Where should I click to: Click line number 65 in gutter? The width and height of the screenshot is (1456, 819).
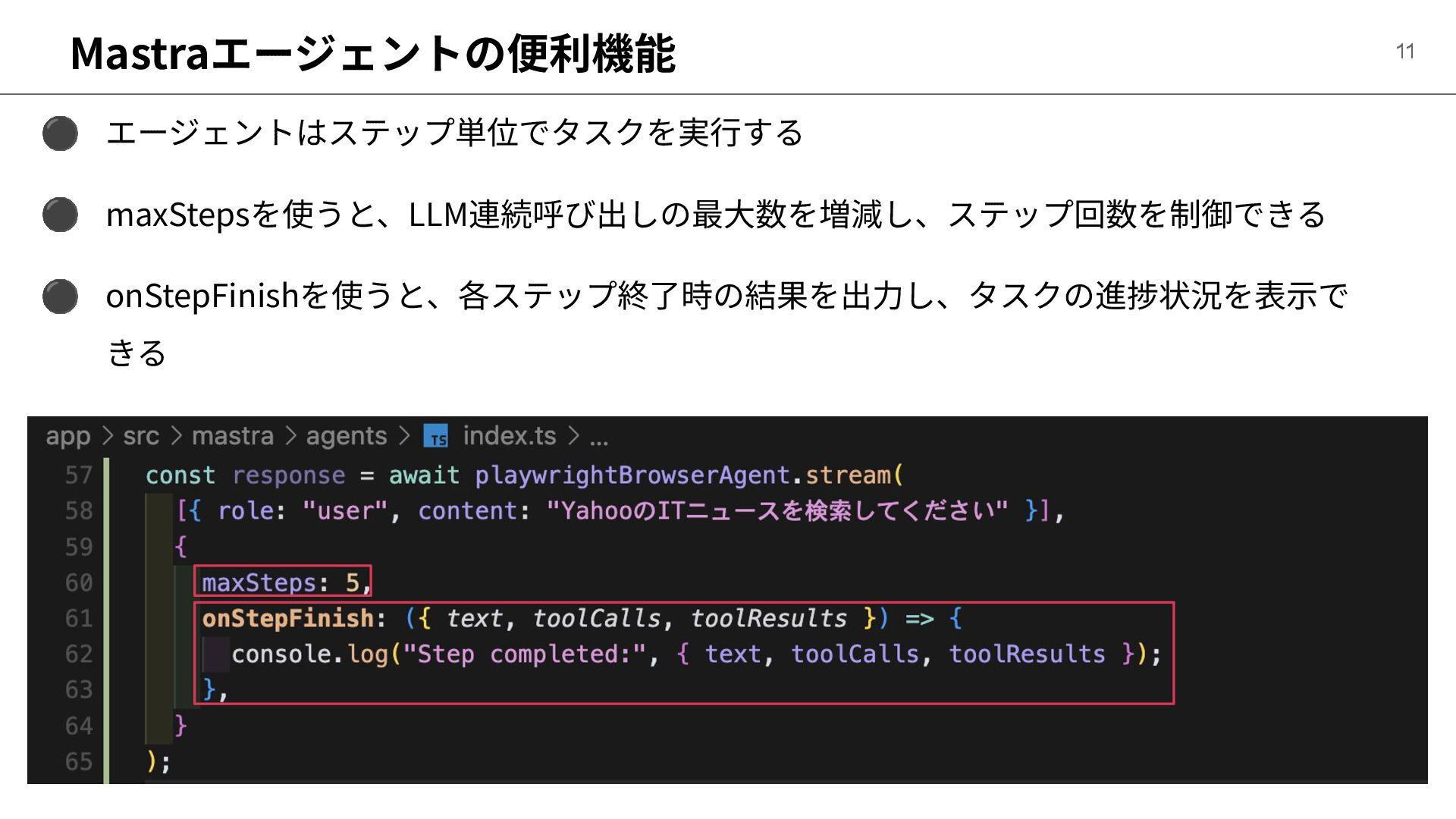coord(78,761)
